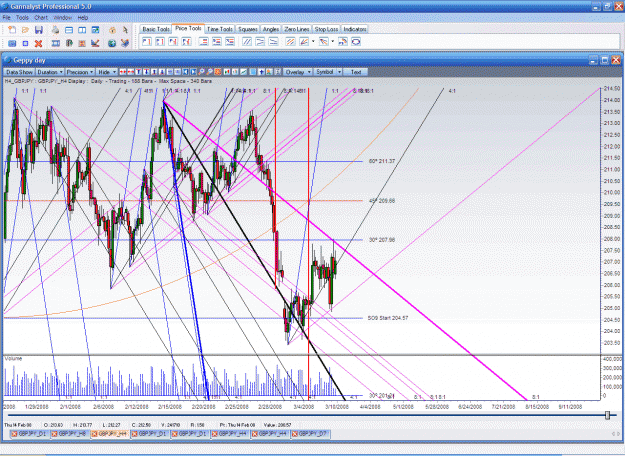Open the Tools menu
This screenshot has width=625, height=456.
pos(22,18)
